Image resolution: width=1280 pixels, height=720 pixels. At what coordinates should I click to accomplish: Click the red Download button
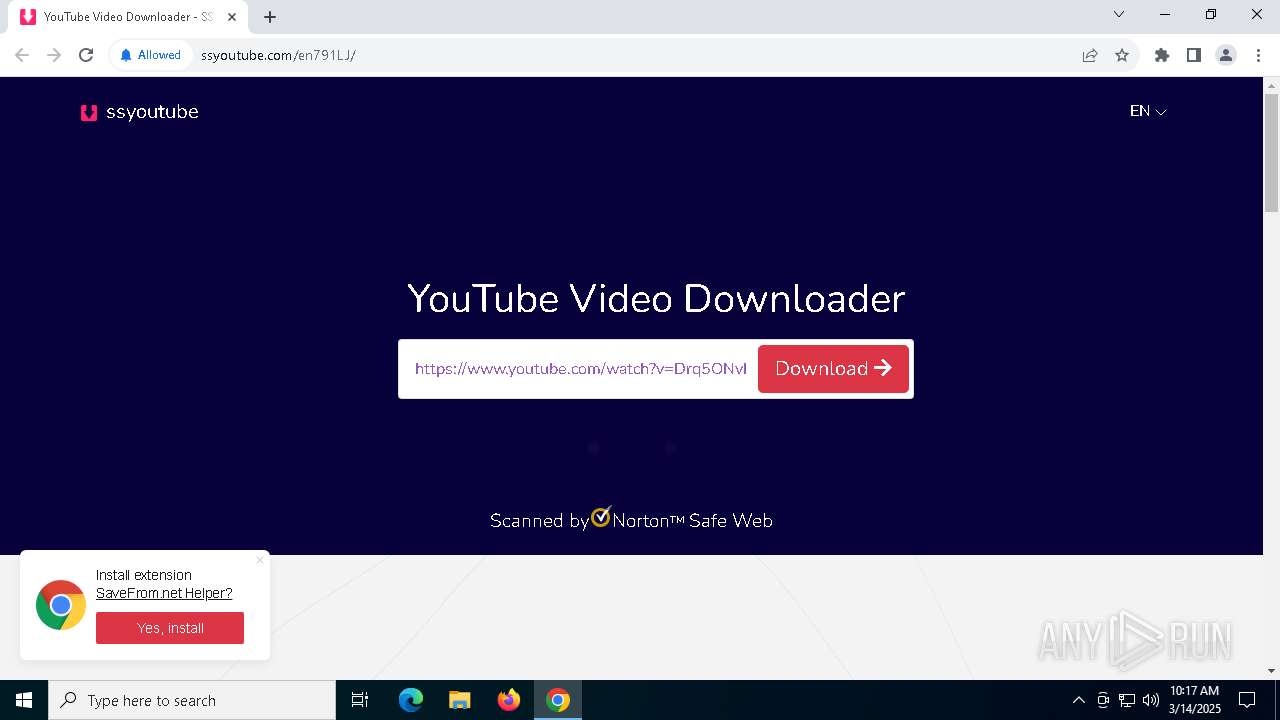pos(833,369)
